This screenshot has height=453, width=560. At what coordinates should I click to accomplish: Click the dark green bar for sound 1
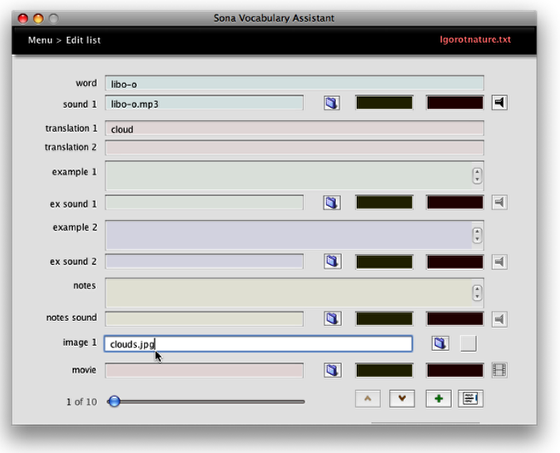384,103
